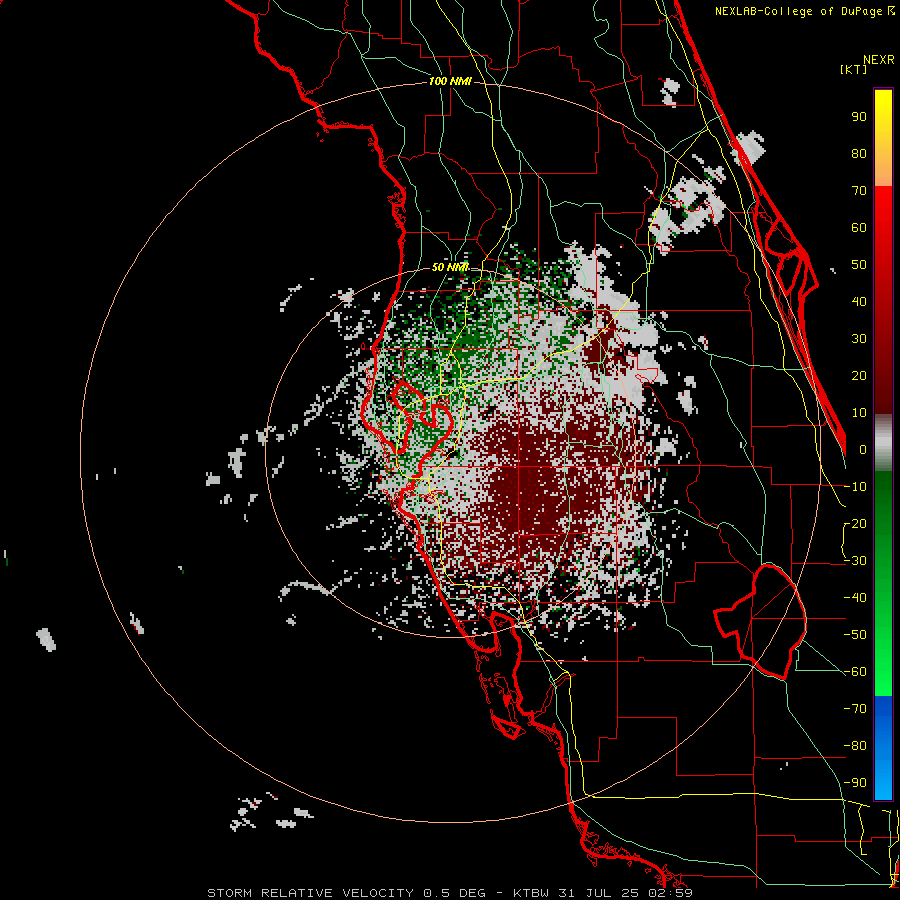Image resolution: width=900 pixels, height=900 pixels.
Task: Click the -30 knots scale label
Action: click(855, 561)
